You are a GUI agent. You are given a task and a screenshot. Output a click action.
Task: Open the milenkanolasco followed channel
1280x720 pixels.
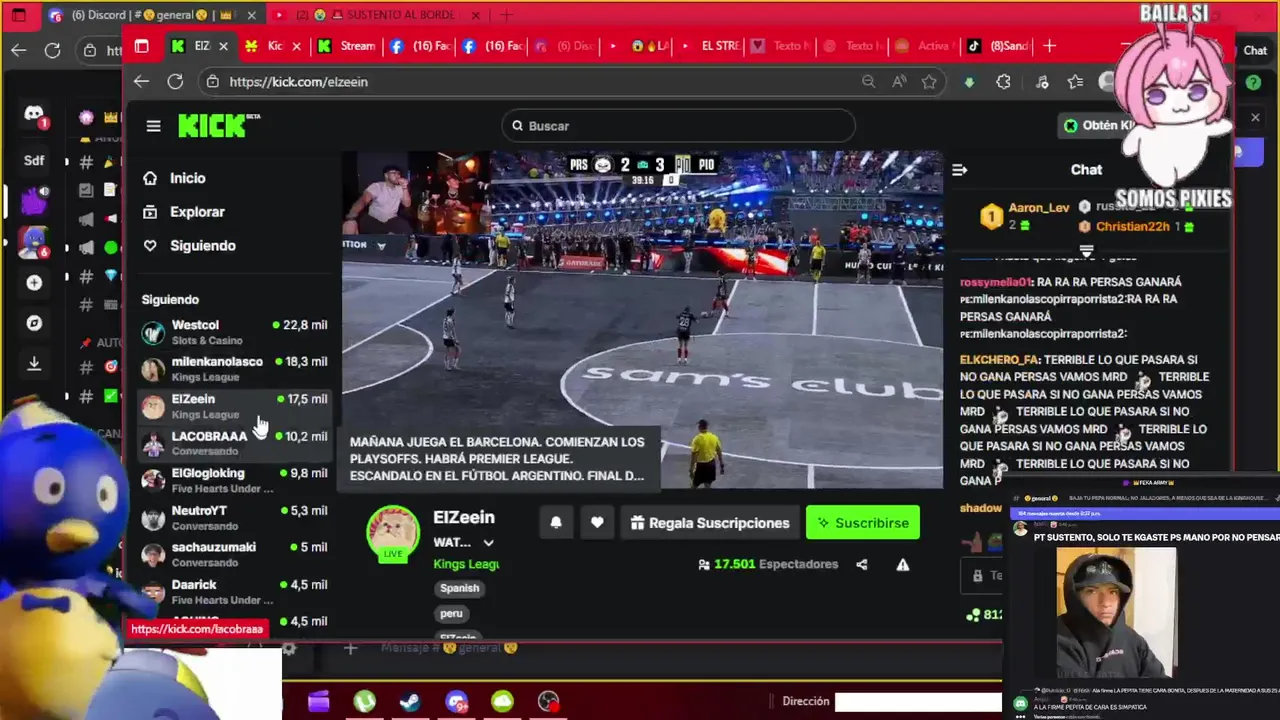tap(235, 369)
